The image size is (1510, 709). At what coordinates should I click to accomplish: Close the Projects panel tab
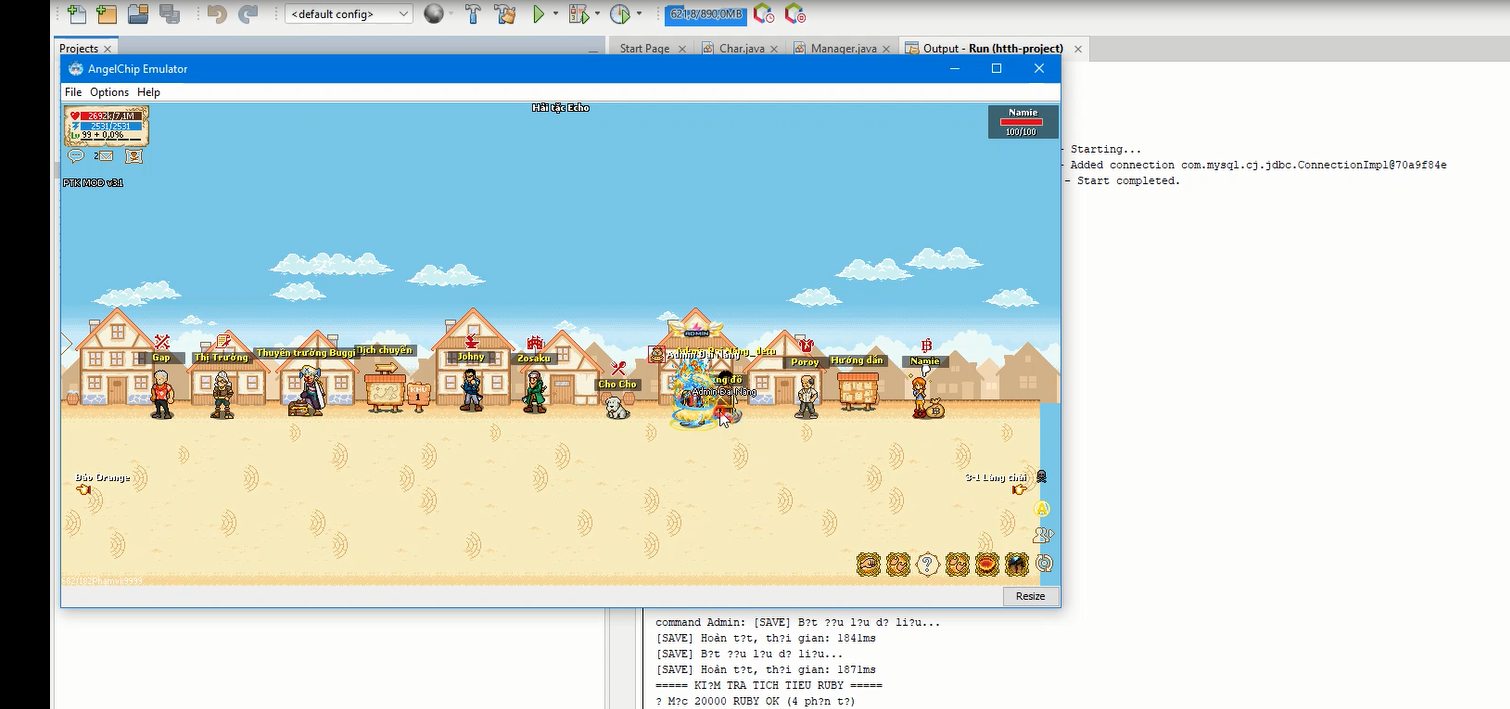pyautogui.click(x=108, y=48)
